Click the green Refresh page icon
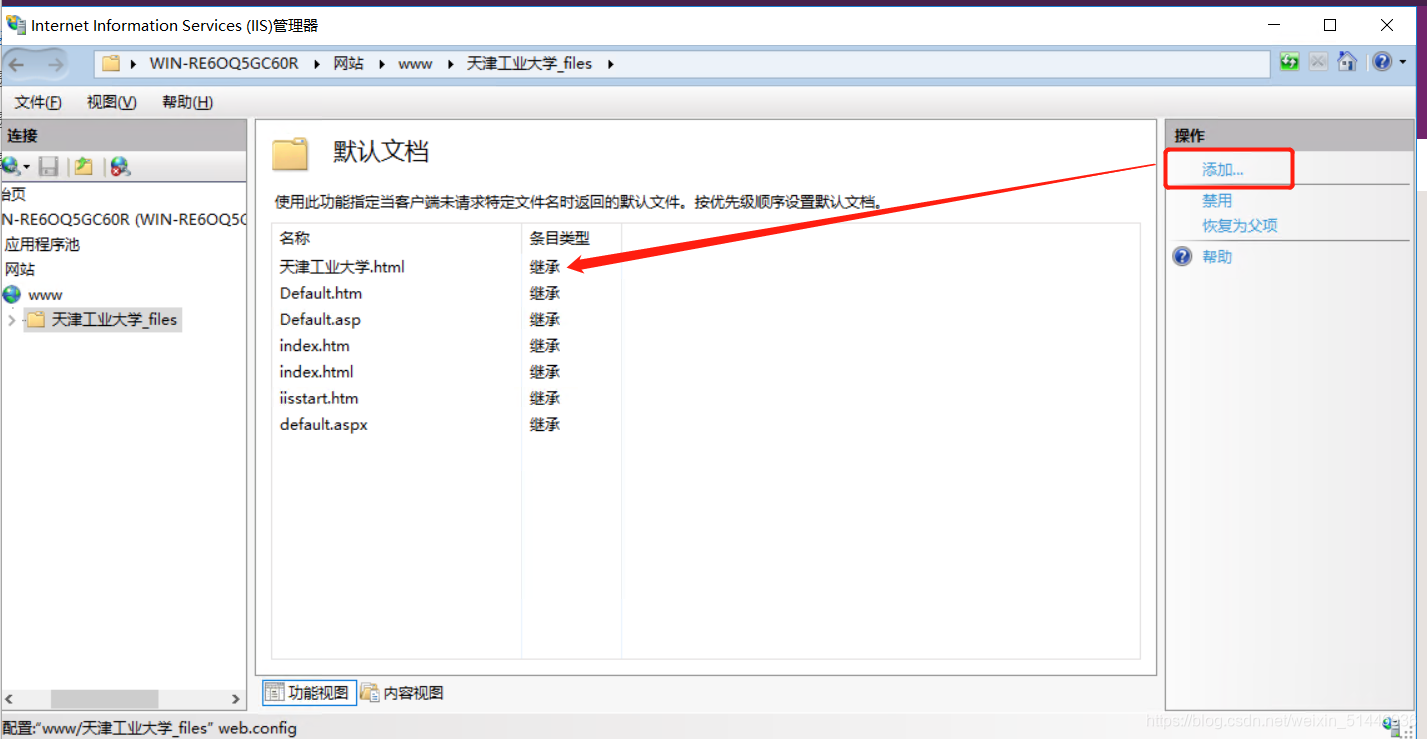This screenshot has height=739, width=1427. 1290,62
